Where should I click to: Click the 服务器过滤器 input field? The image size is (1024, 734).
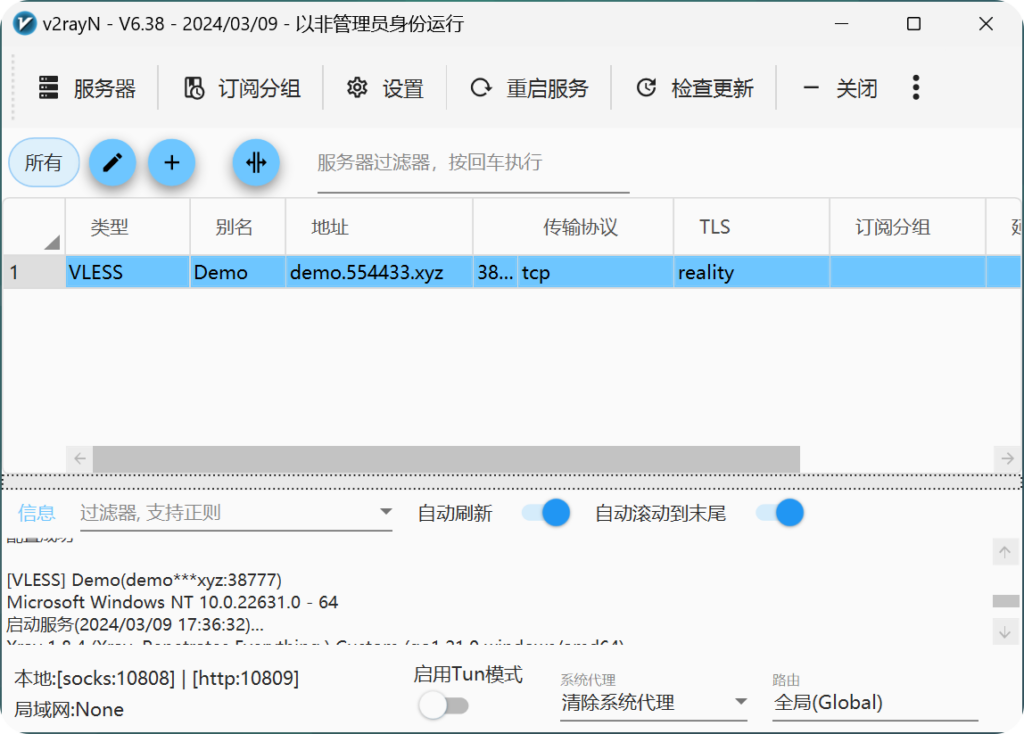(472, 163)
